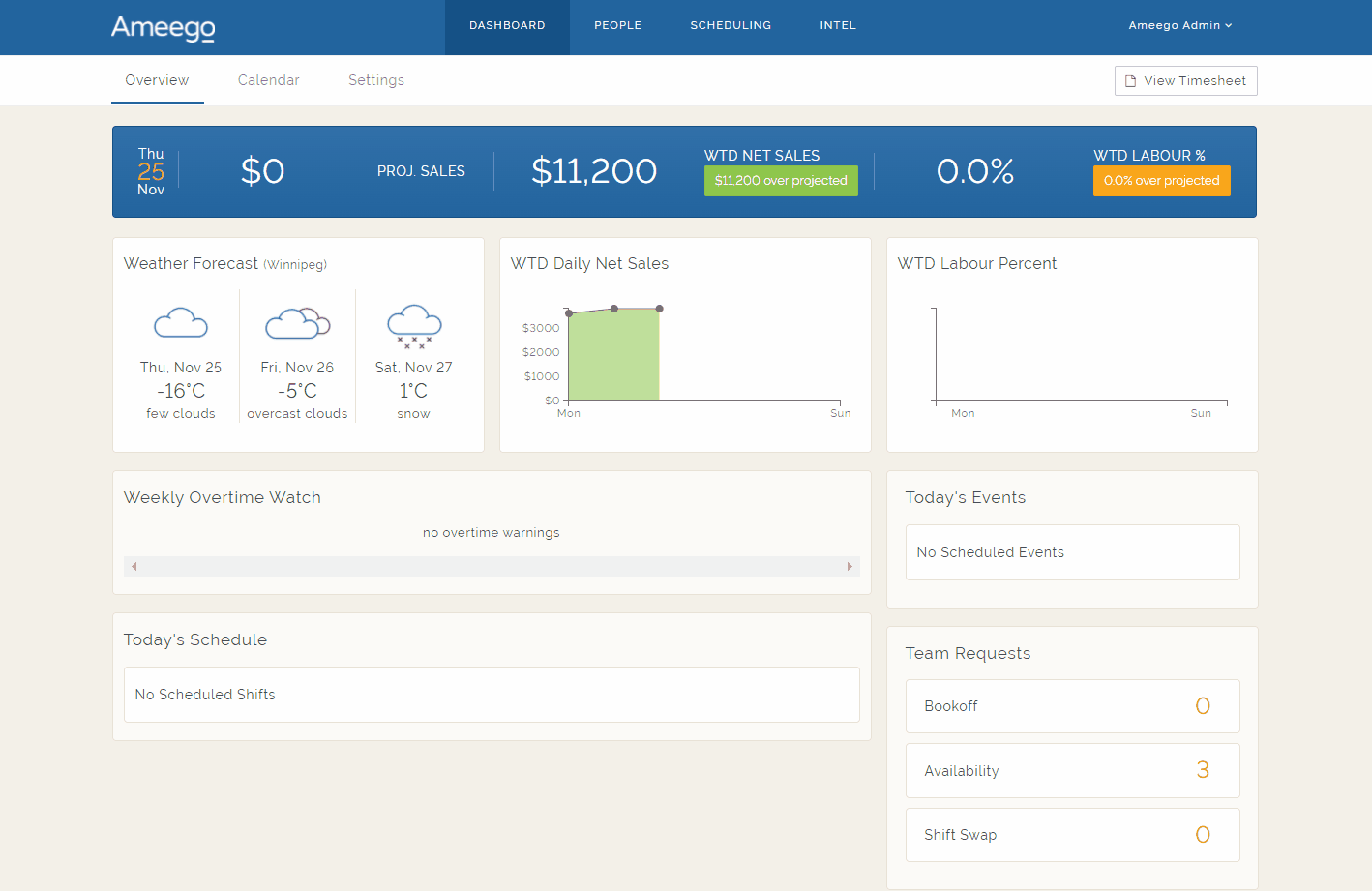The width and height of the screenshot is (1372, 891).
Task: Click the overcast clouds icon for Friday
Action: click(297, 322)
